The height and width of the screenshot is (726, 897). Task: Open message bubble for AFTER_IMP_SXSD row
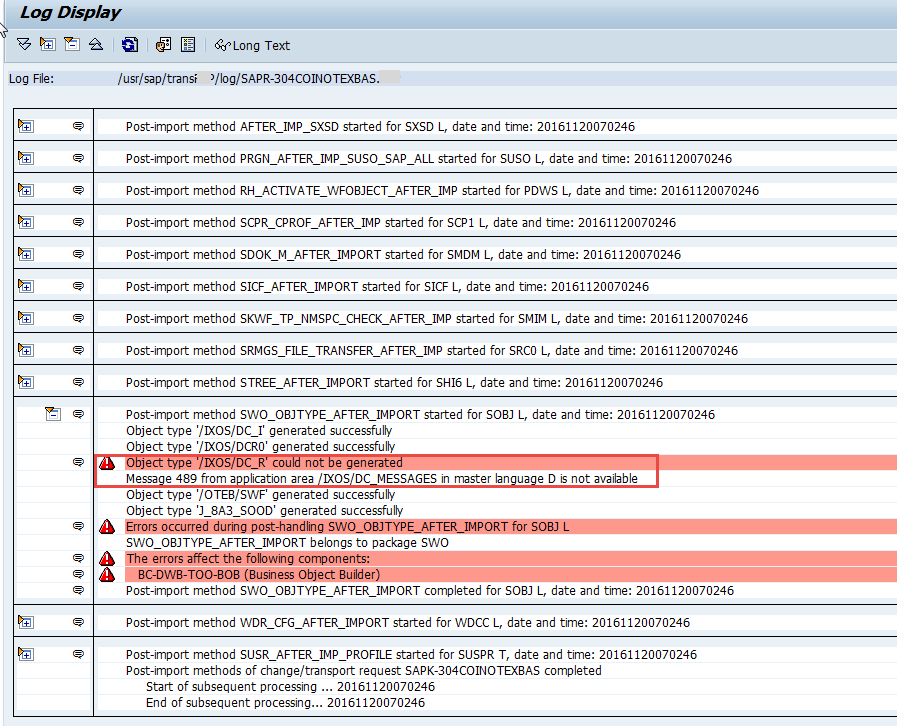pos(78,126)
